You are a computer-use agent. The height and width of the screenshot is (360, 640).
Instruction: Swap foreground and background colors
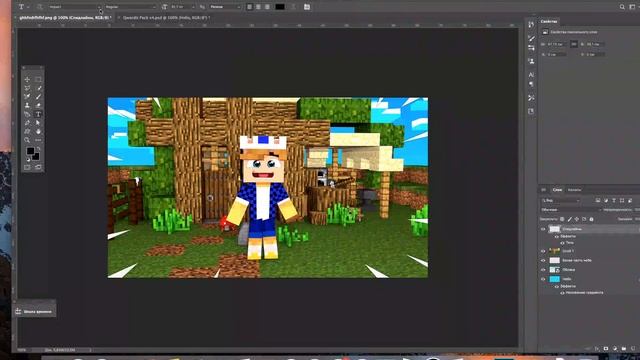click(x=38, y=149)
